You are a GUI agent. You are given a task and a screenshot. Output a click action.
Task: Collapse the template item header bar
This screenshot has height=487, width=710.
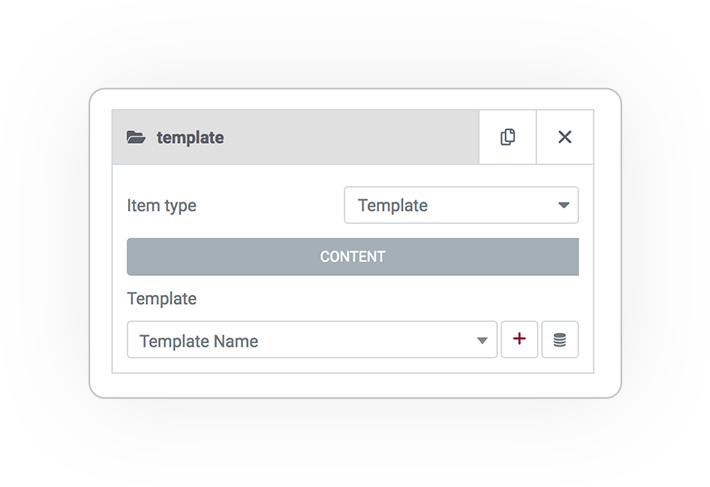[x=295, y=137]
